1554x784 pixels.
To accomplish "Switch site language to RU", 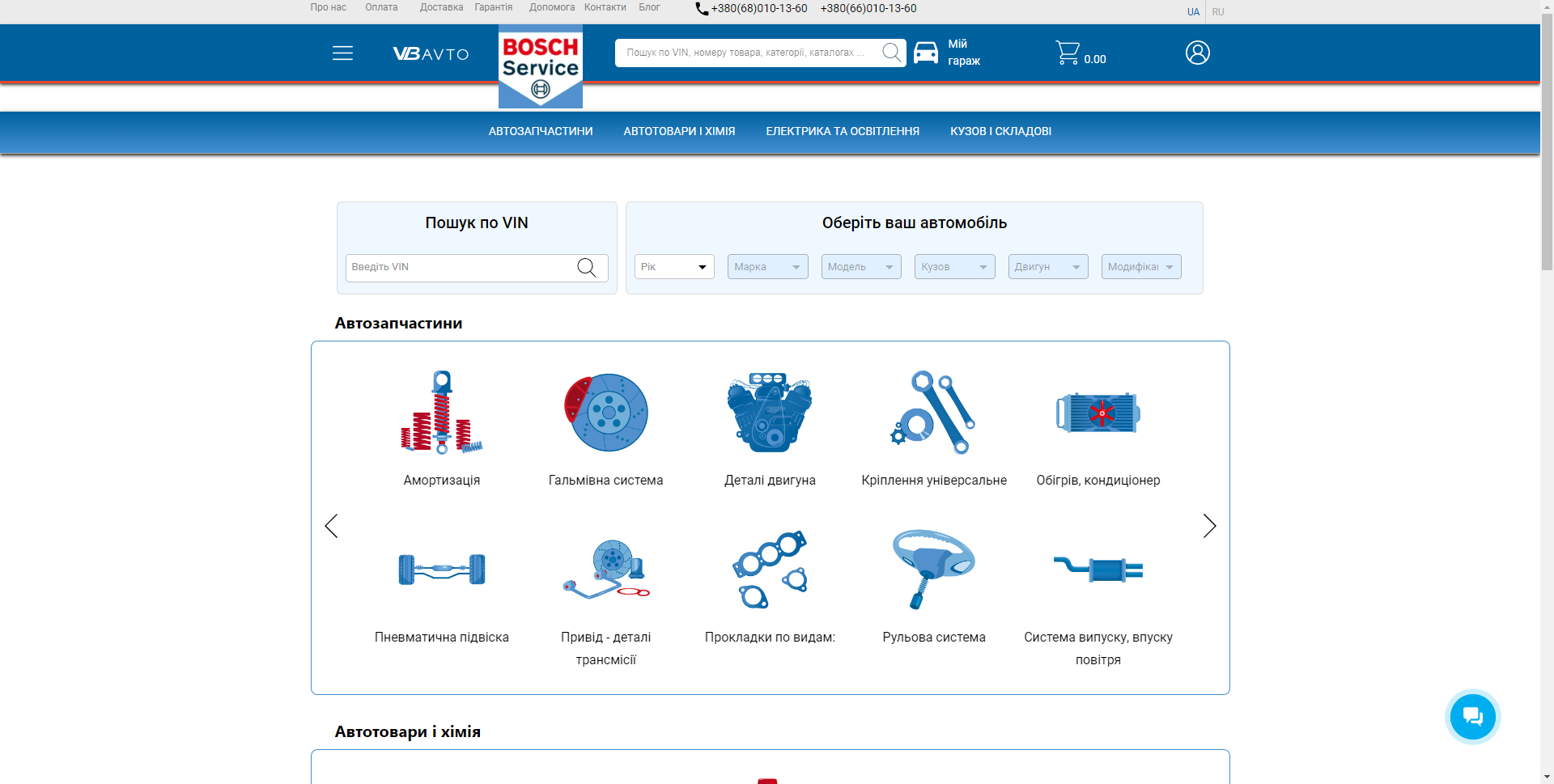I will 1217,12.
